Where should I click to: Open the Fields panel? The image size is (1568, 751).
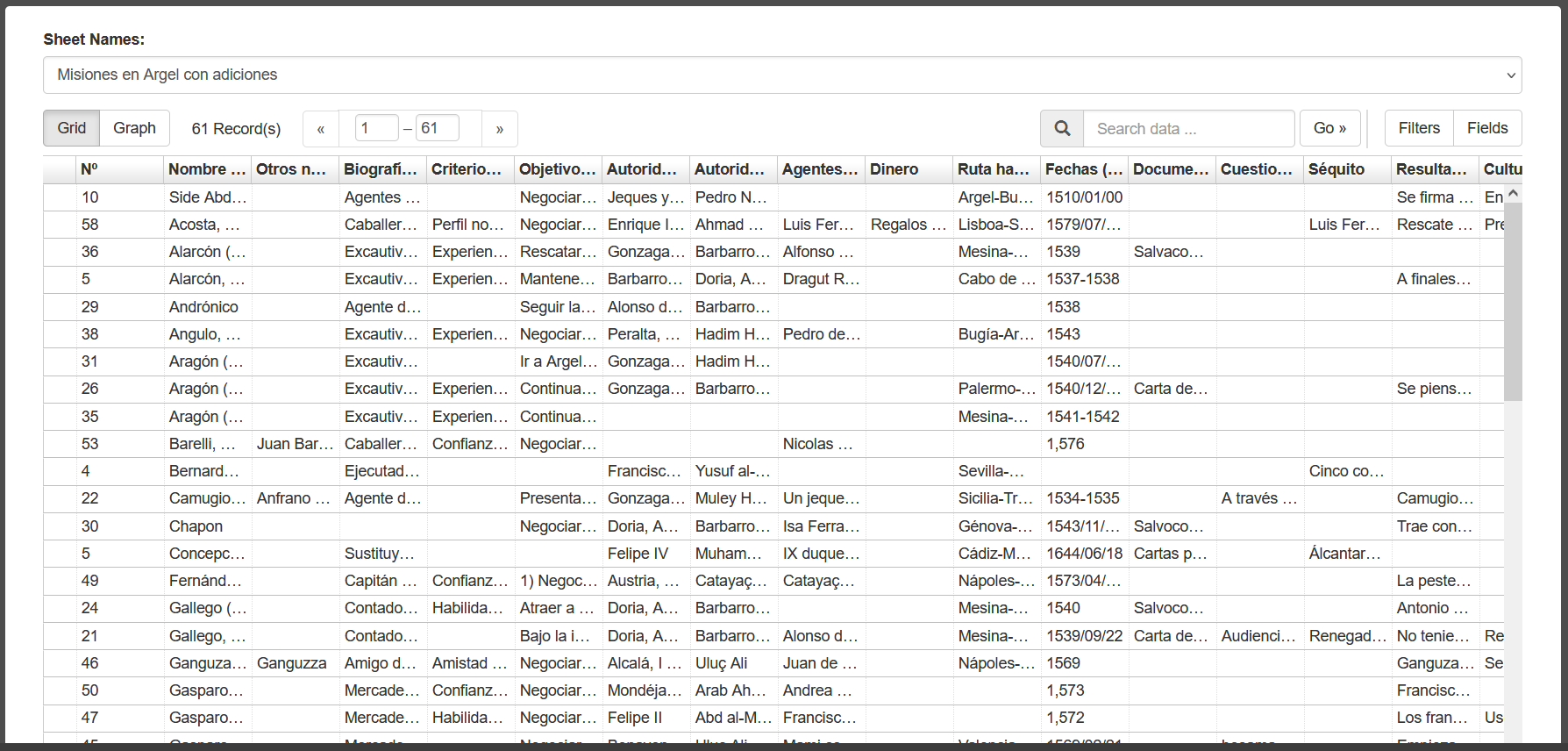click(x=1487, y=128)
